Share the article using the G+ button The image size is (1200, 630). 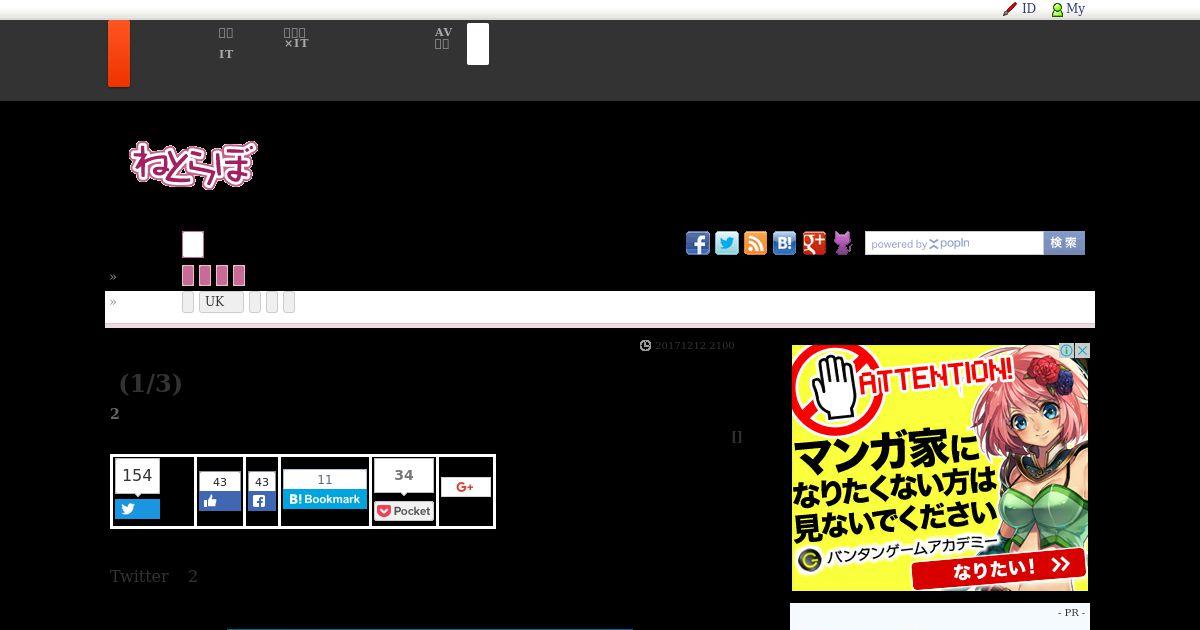tap(465, 487)
